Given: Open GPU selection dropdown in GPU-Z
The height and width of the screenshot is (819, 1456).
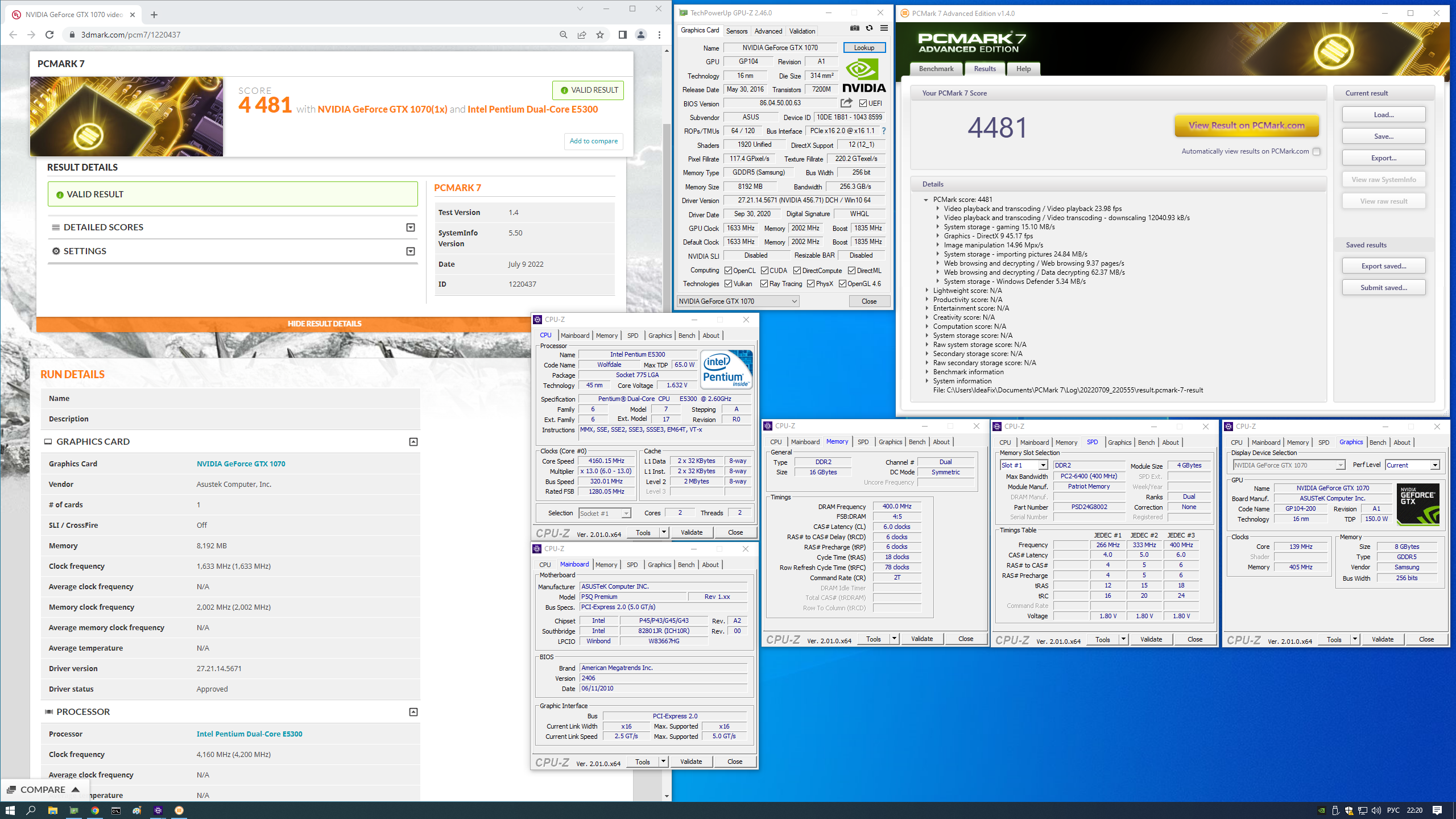Looking at the screenshot, I should coord(738,301).
